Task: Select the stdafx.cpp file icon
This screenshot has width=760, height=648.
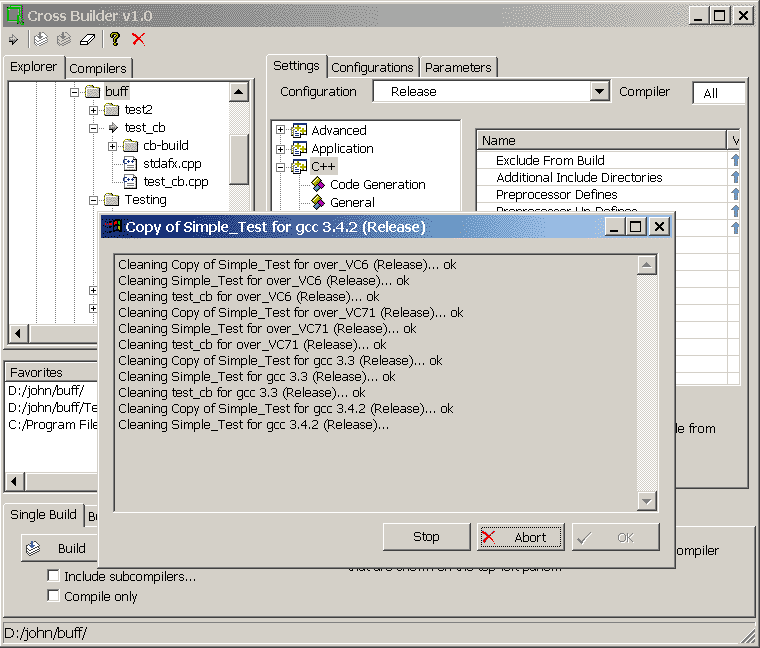Action: (x=130, y=164)
